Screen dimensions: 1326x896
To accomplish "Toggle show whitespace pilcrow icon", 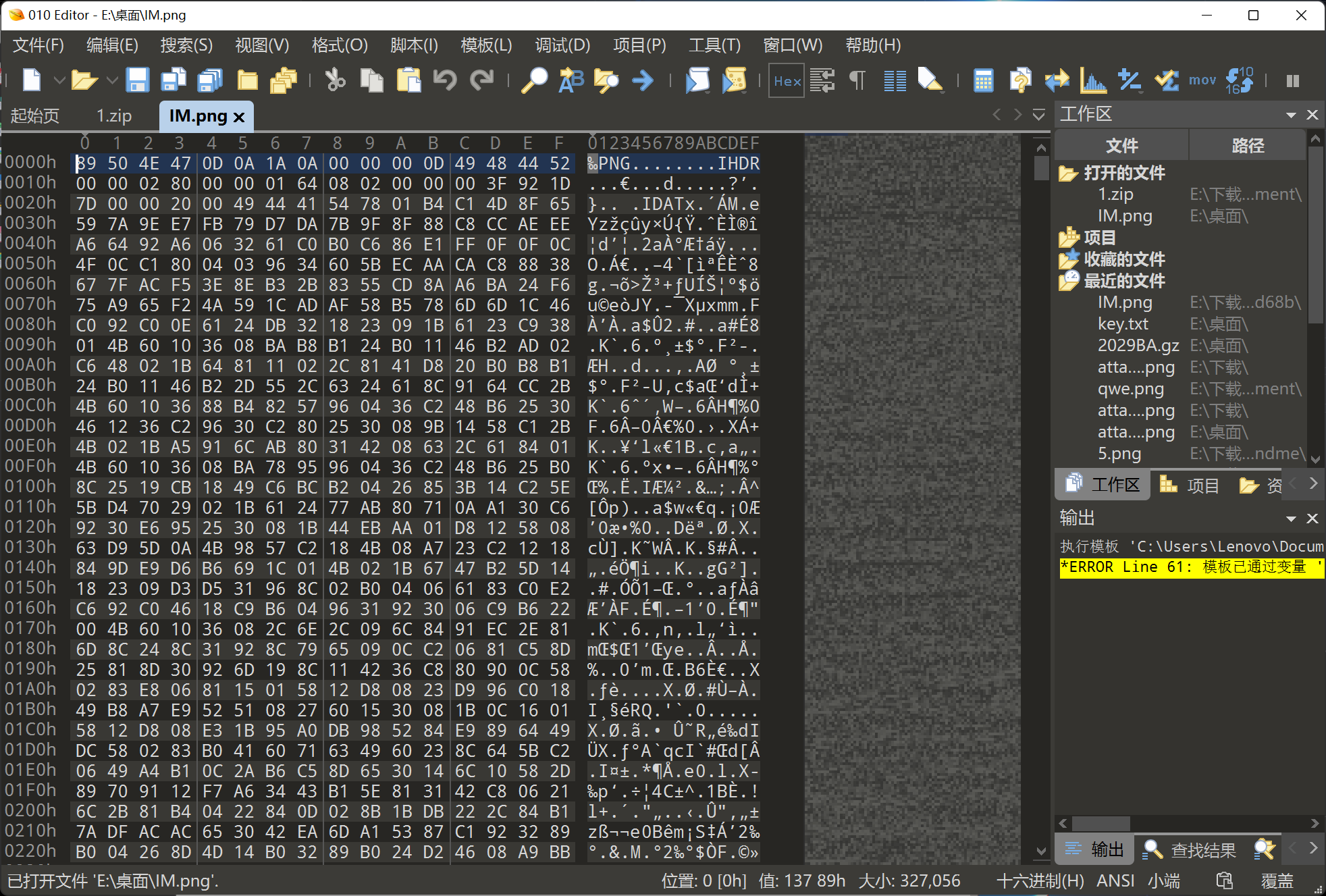I will pyautogui.click(x=857, y=80).
